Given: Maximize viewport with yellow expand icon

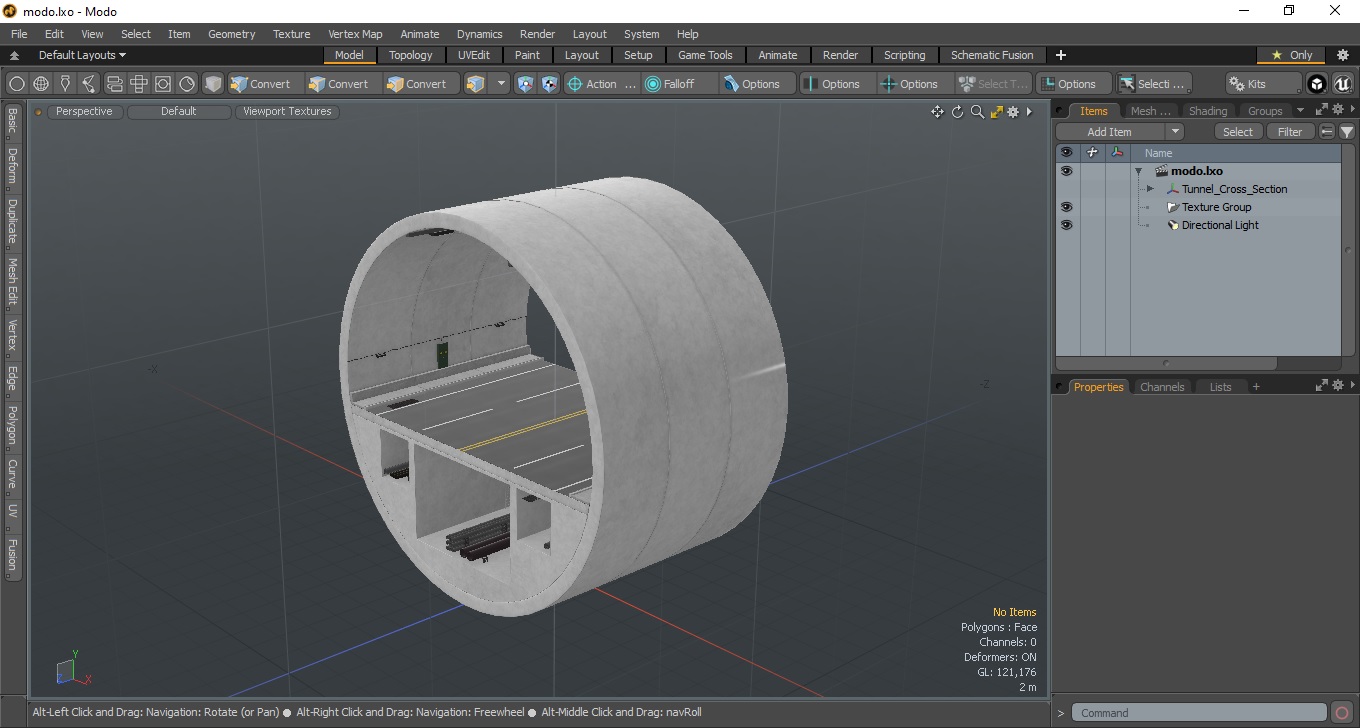Looking at the screenshot, I should (x=996, y=112).
